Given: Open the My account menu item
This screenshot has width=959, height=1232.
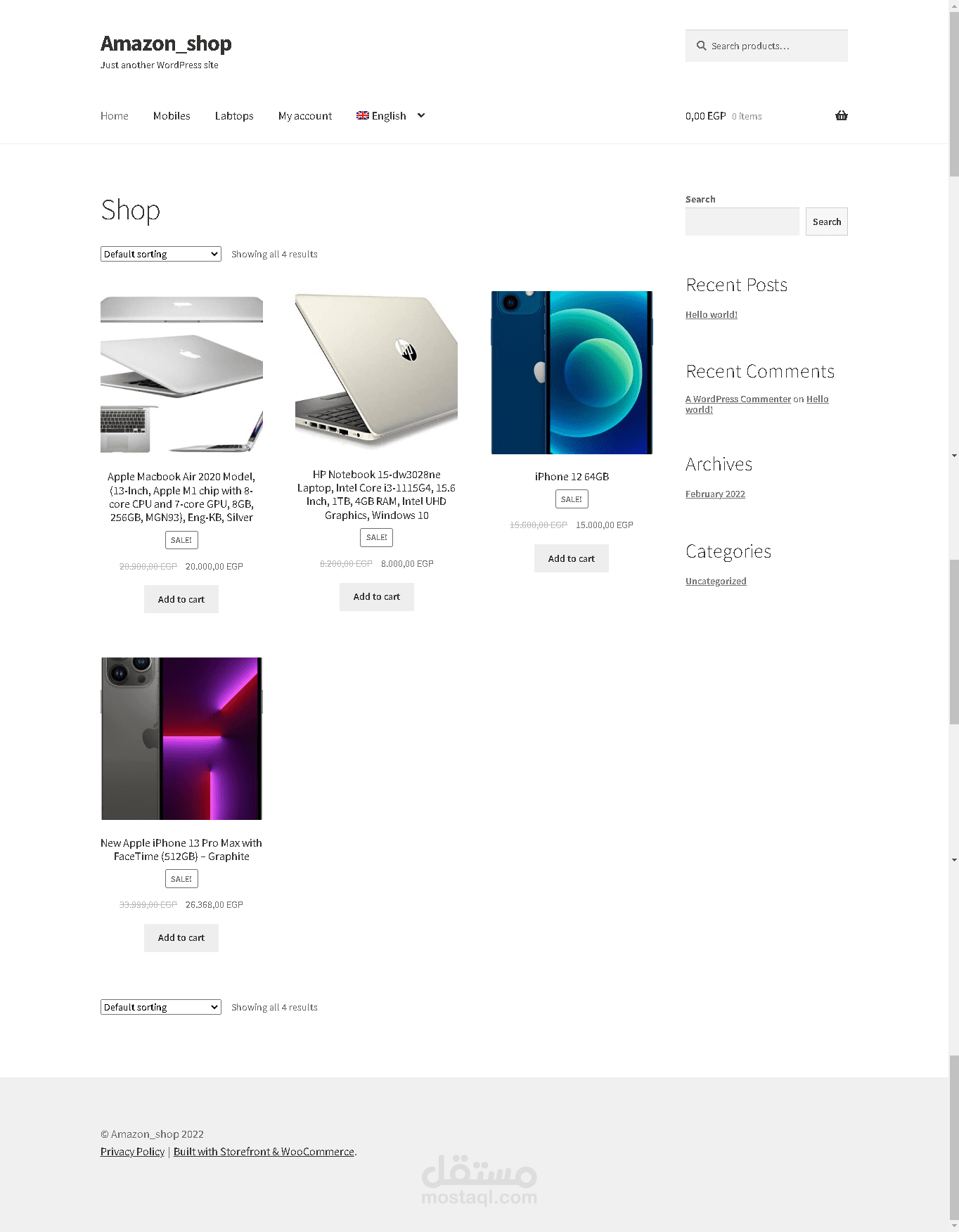Looking at the screenshot, I should tap(305, 116).
